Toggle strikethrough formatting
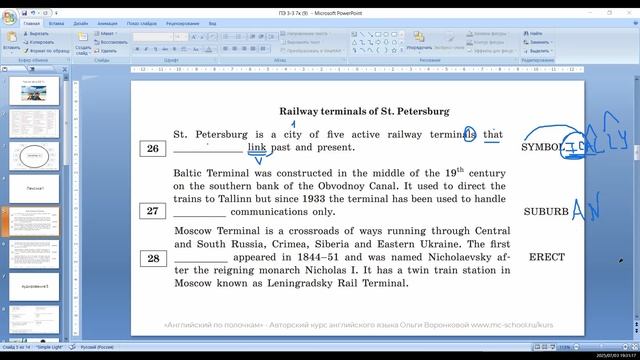This screenshot has width=640, height=360. pos(165,49)
